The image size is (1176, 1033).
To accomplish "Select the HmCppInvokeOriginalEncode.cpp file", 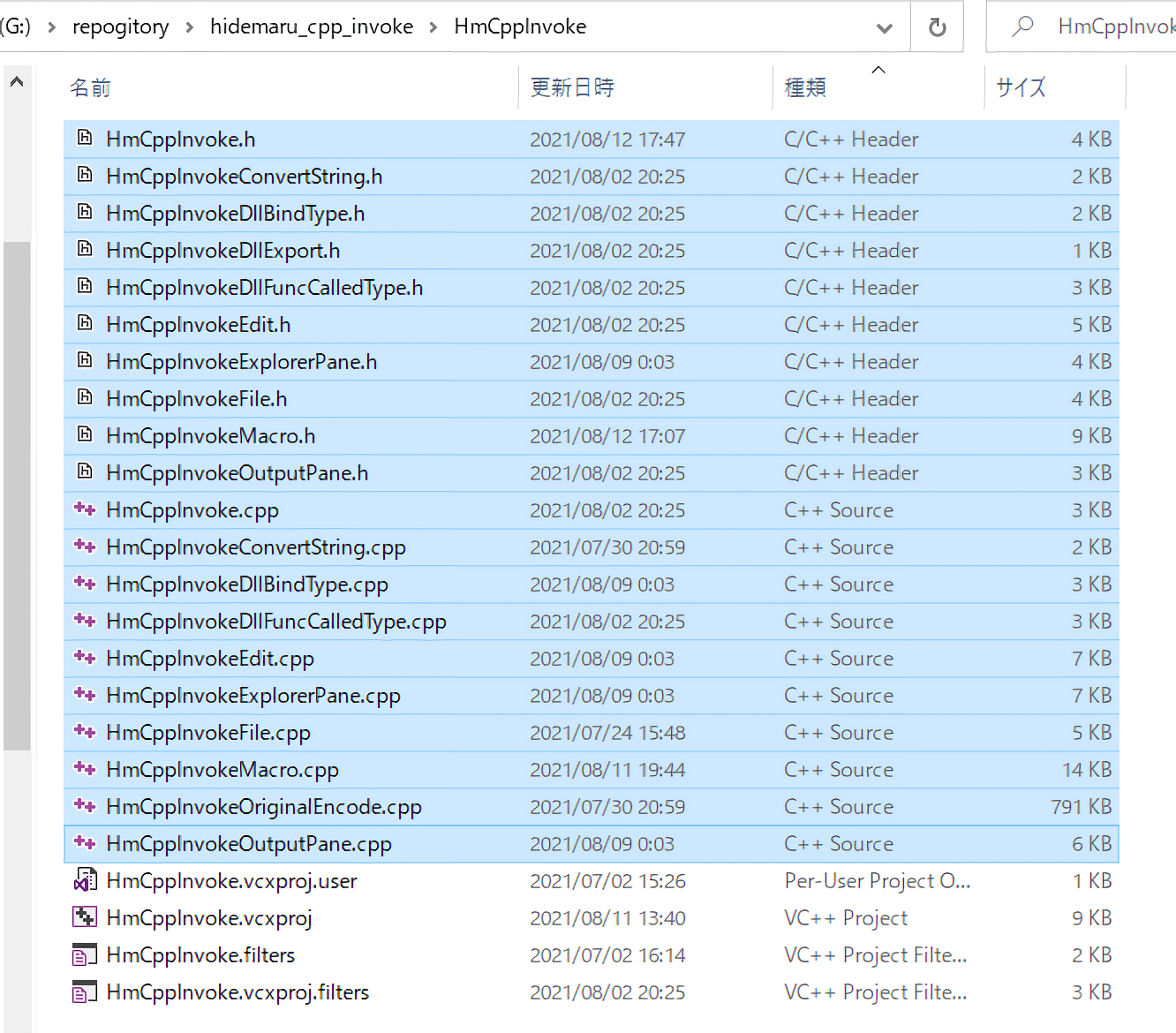I will [263, 806].
